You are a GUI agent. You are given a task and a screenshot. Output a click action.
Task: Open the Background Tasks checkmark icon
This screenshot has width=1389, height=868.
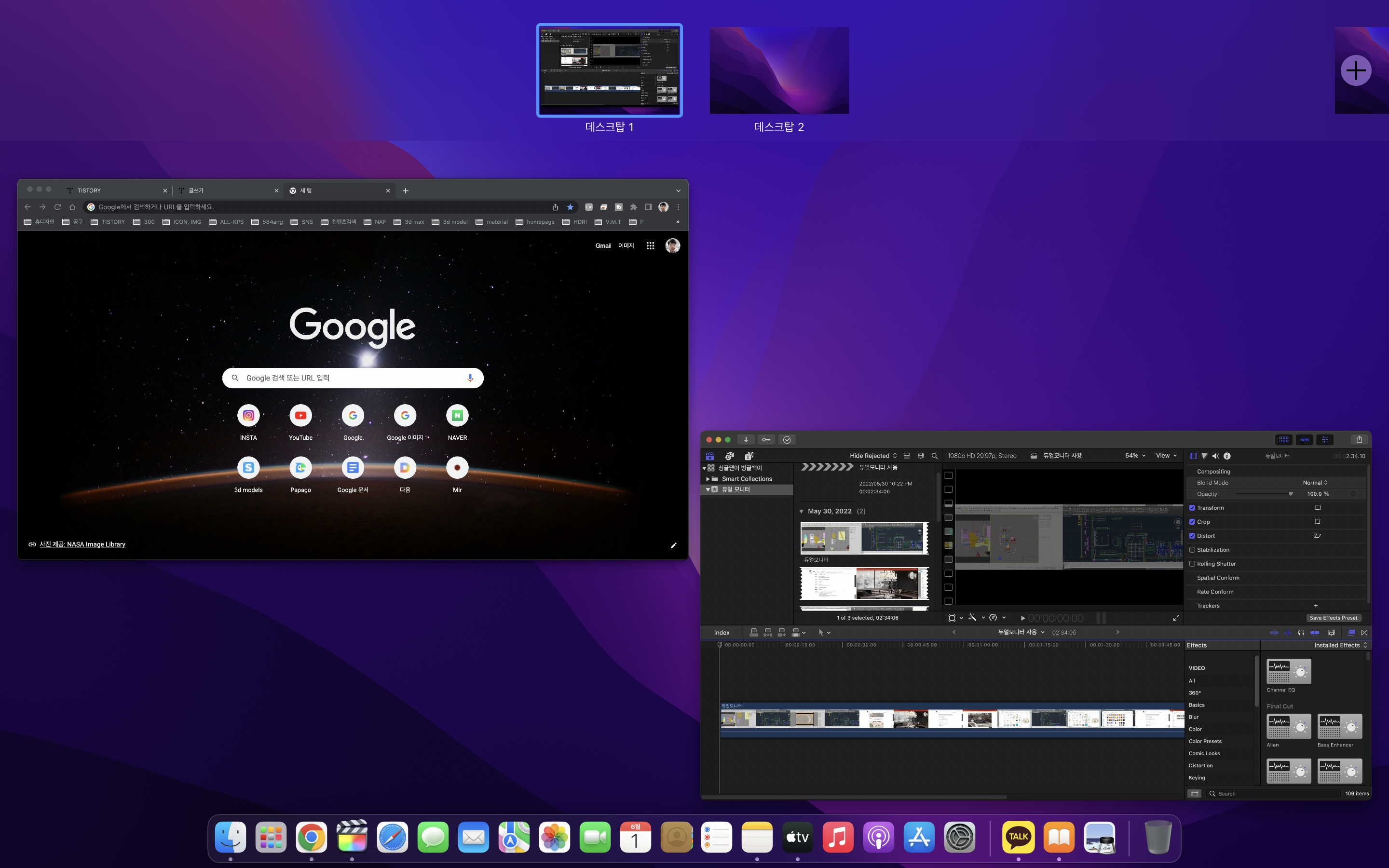click(787, 440)
